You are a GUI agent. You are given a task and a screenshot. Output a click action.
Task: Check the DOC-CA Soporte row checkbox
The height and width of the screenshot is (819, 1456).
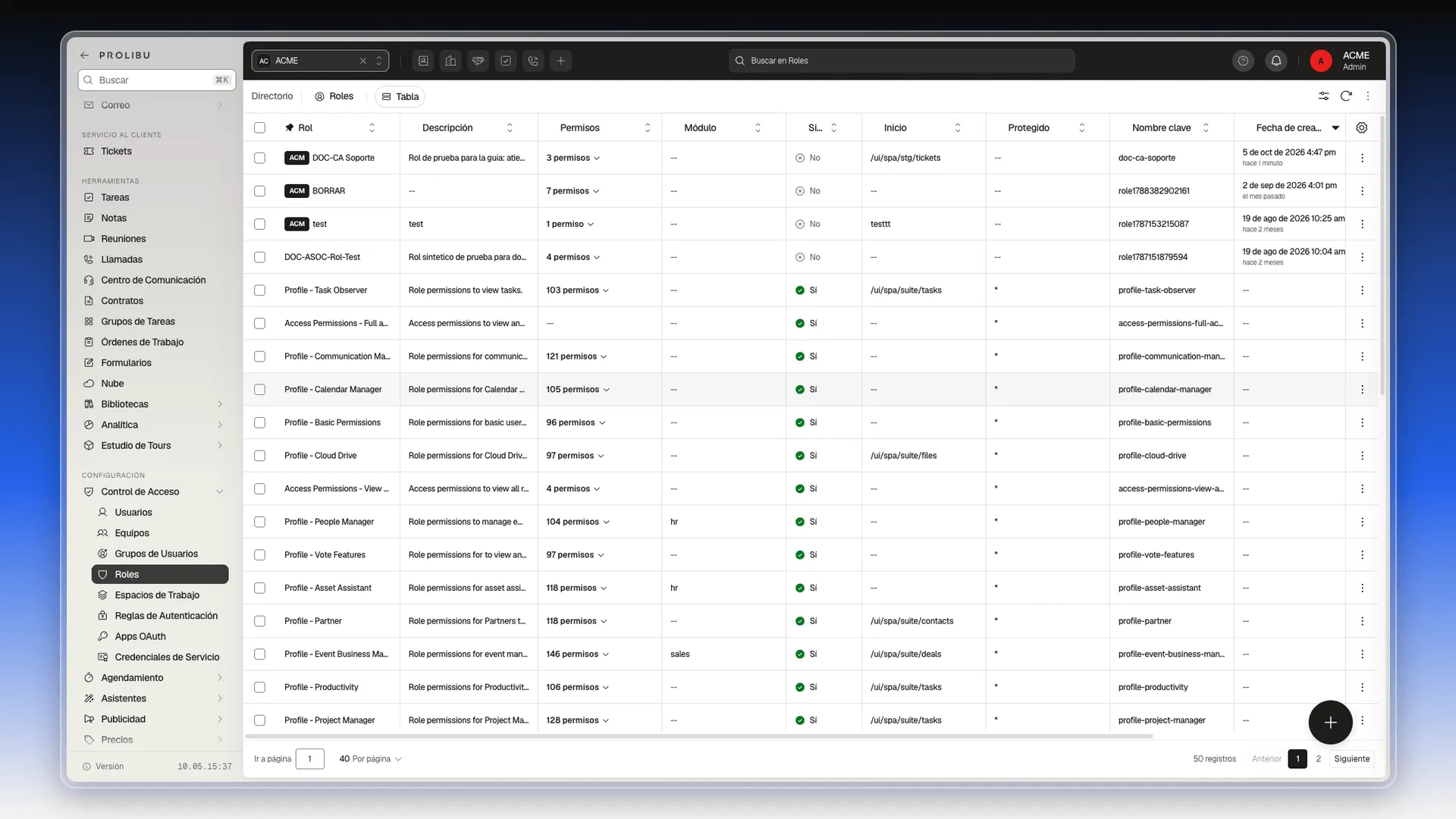260,158
